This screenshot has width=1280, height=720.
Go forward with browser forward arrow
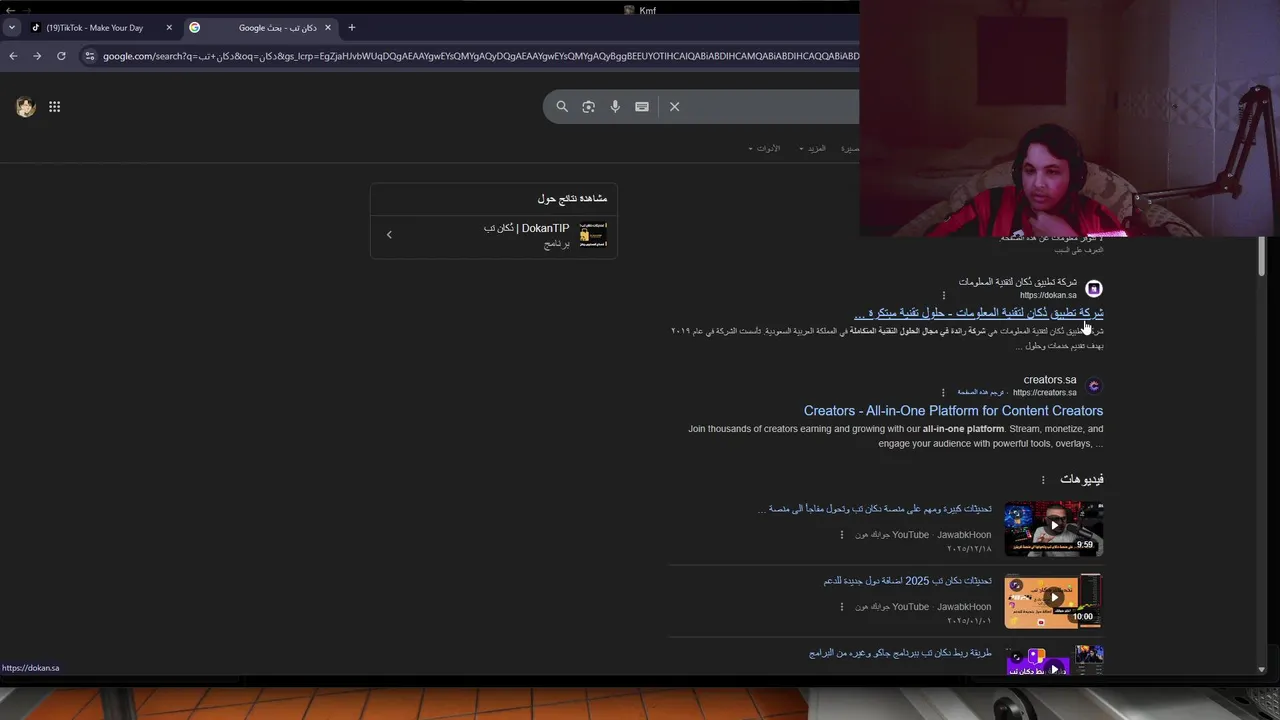click(37, 56)
